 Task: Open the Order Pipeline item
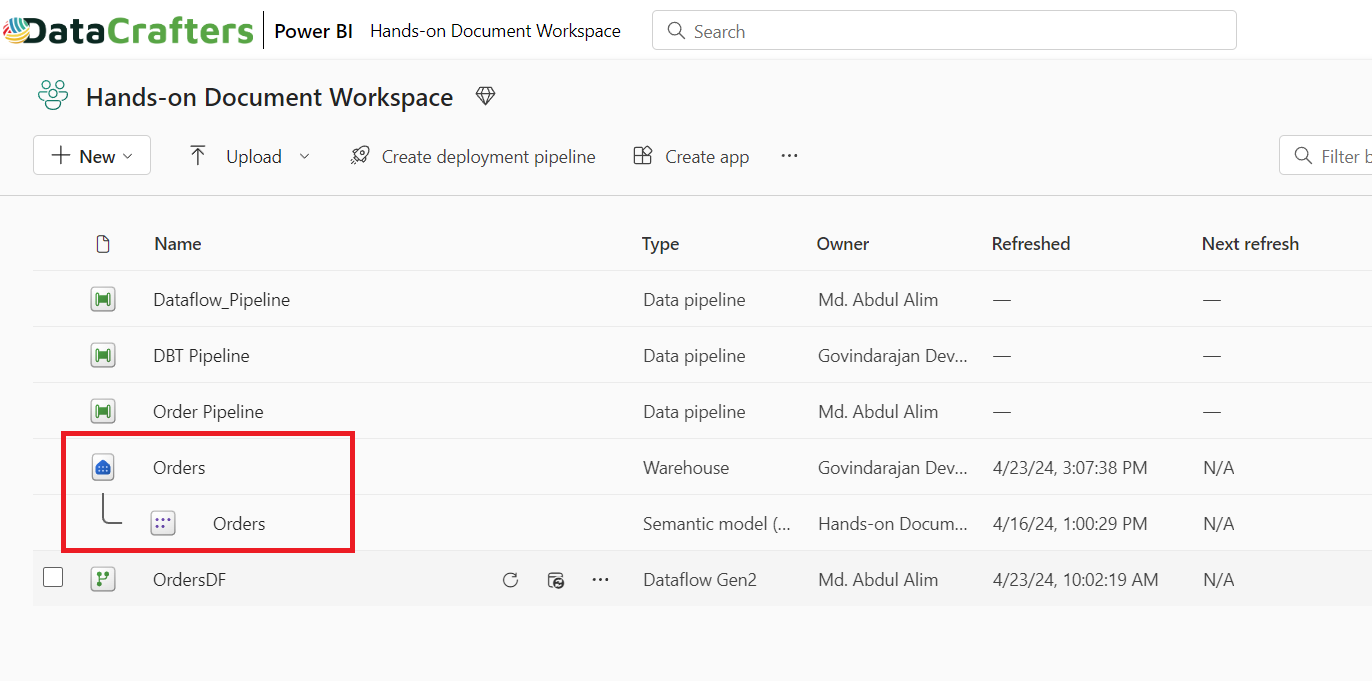[x=208, y=411]
